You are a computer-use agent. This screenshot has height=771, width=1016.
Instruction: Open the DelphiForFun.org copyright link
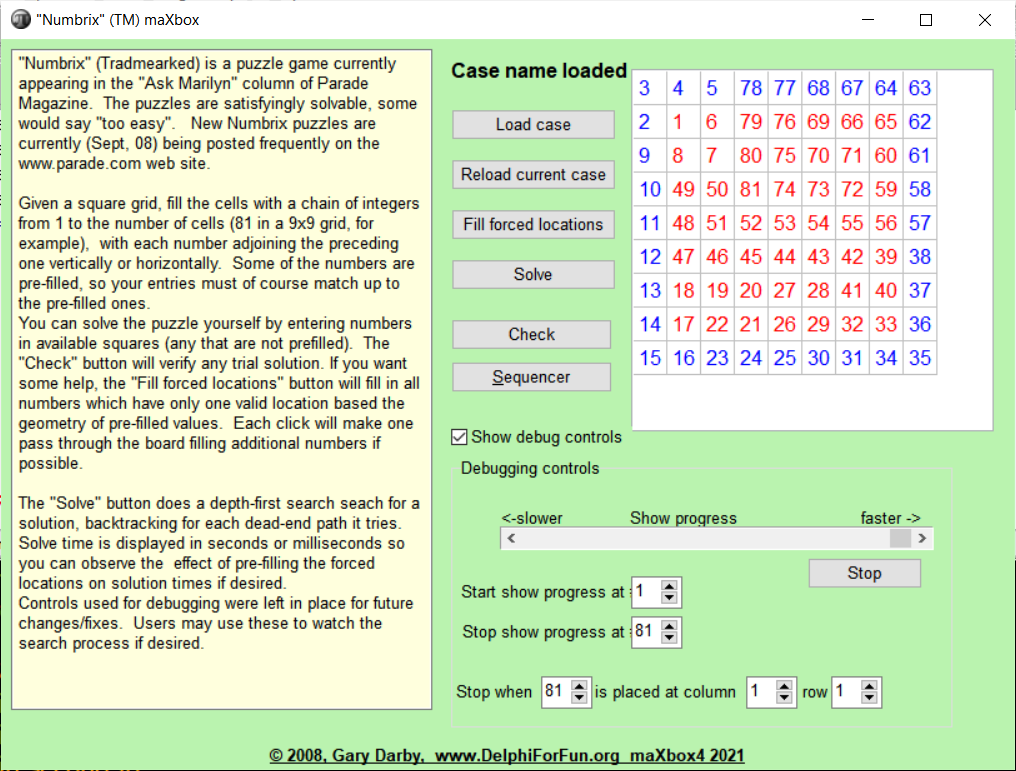[x=506, y=756]
